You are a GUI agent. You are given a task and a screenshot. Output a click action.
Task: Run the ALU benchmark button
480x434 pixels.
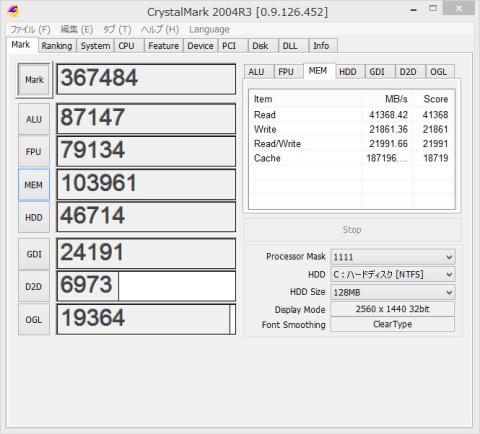[34, 119]
